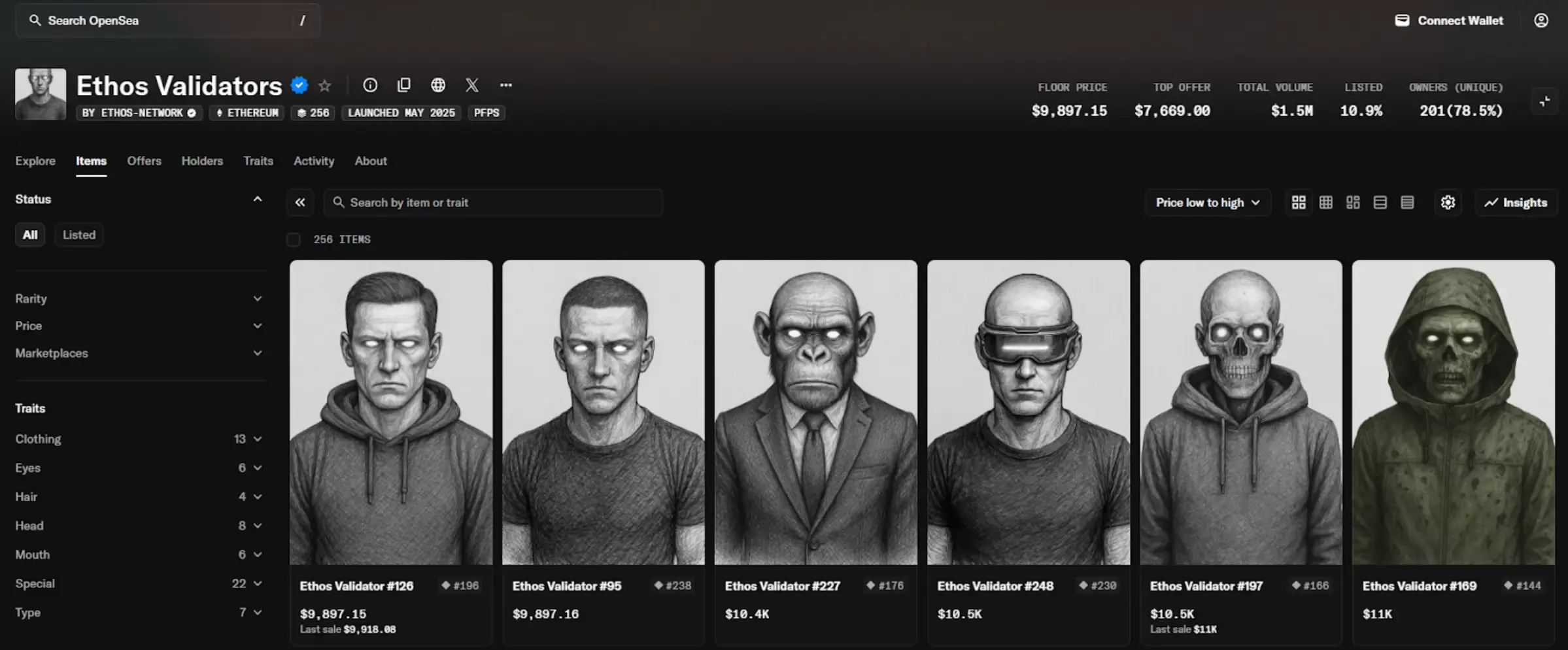Open the account profile icon
Viewport: 1568px width, 650px height.
tap(1541, 21)
